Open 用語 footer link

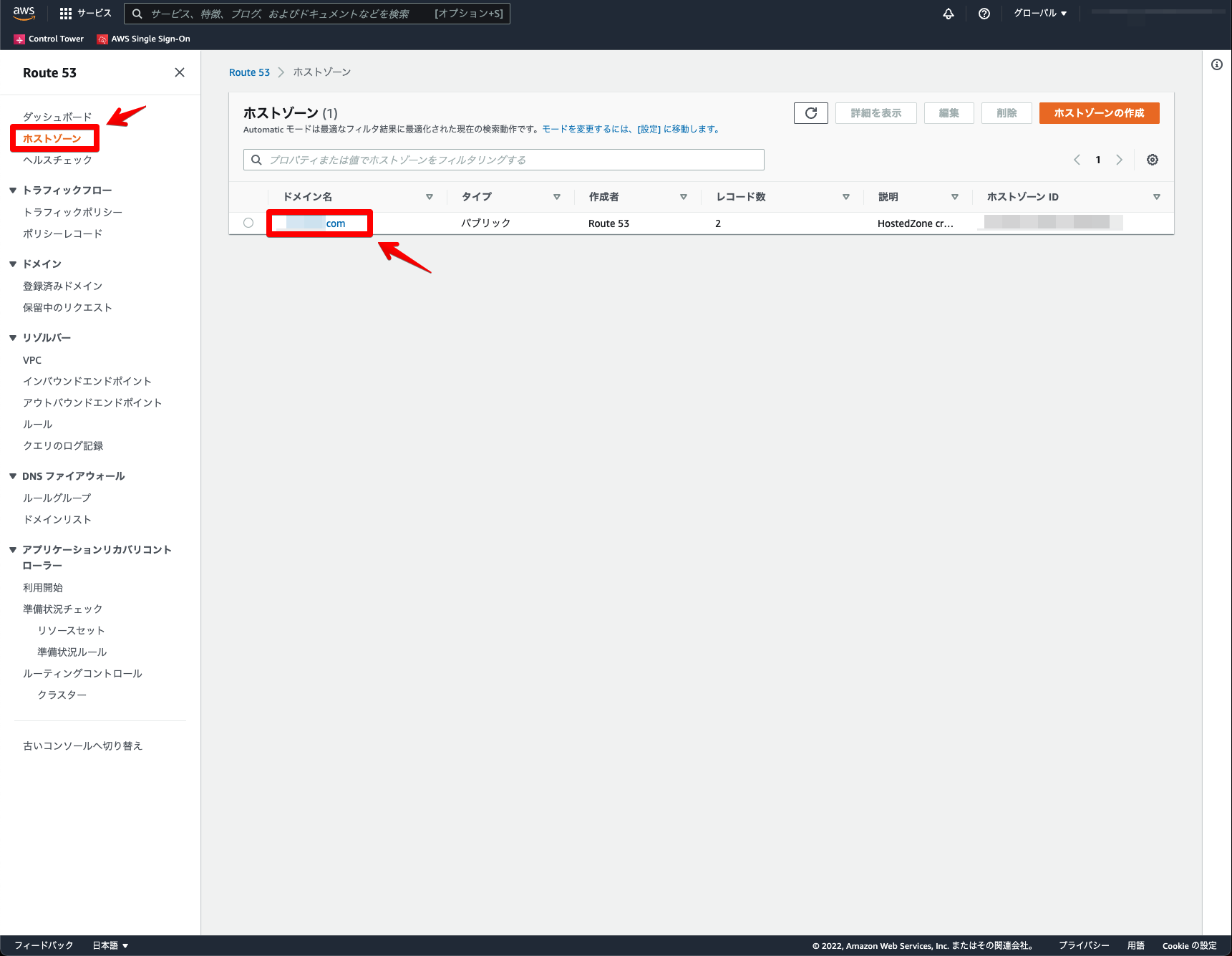[x=1136, y=945]
